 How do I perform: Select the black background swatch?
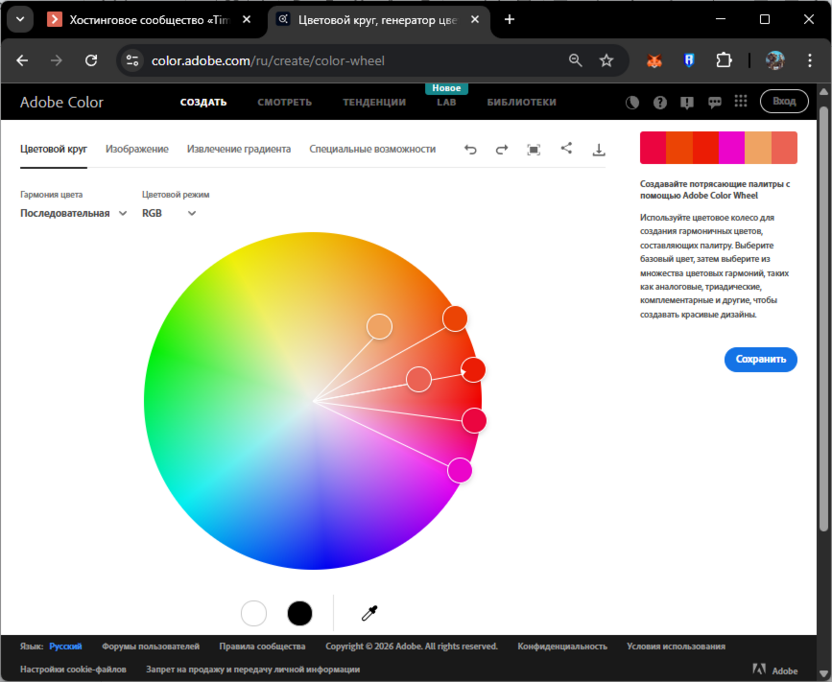click(x=300, y=613)
